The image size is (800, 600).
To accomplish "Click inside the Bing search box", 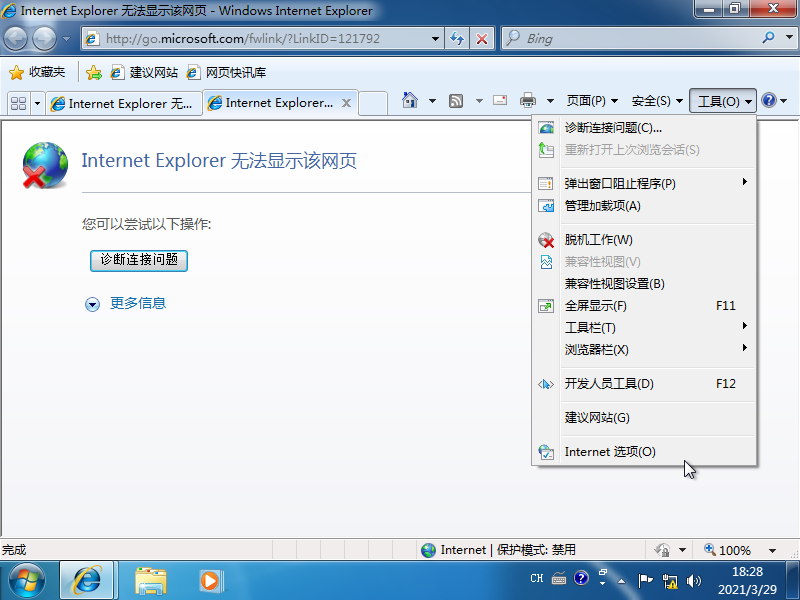I will pyautogui.click(x=620, y=38).
